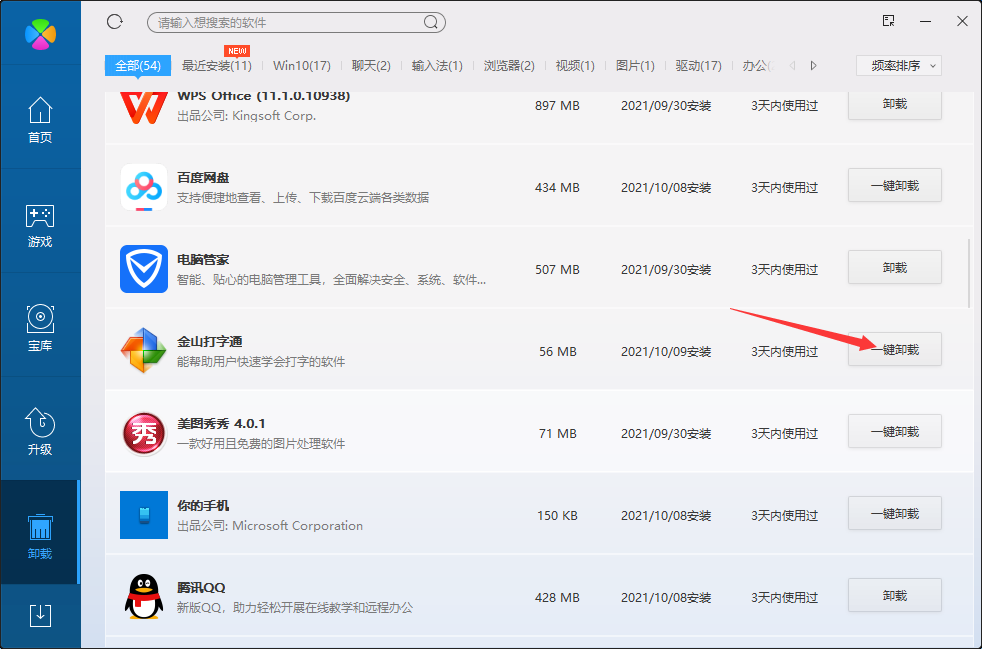Image resolution: width=982 pixels, height=649 pixels.
Task: Click the 150 KB size value
Action: point(557,516)
